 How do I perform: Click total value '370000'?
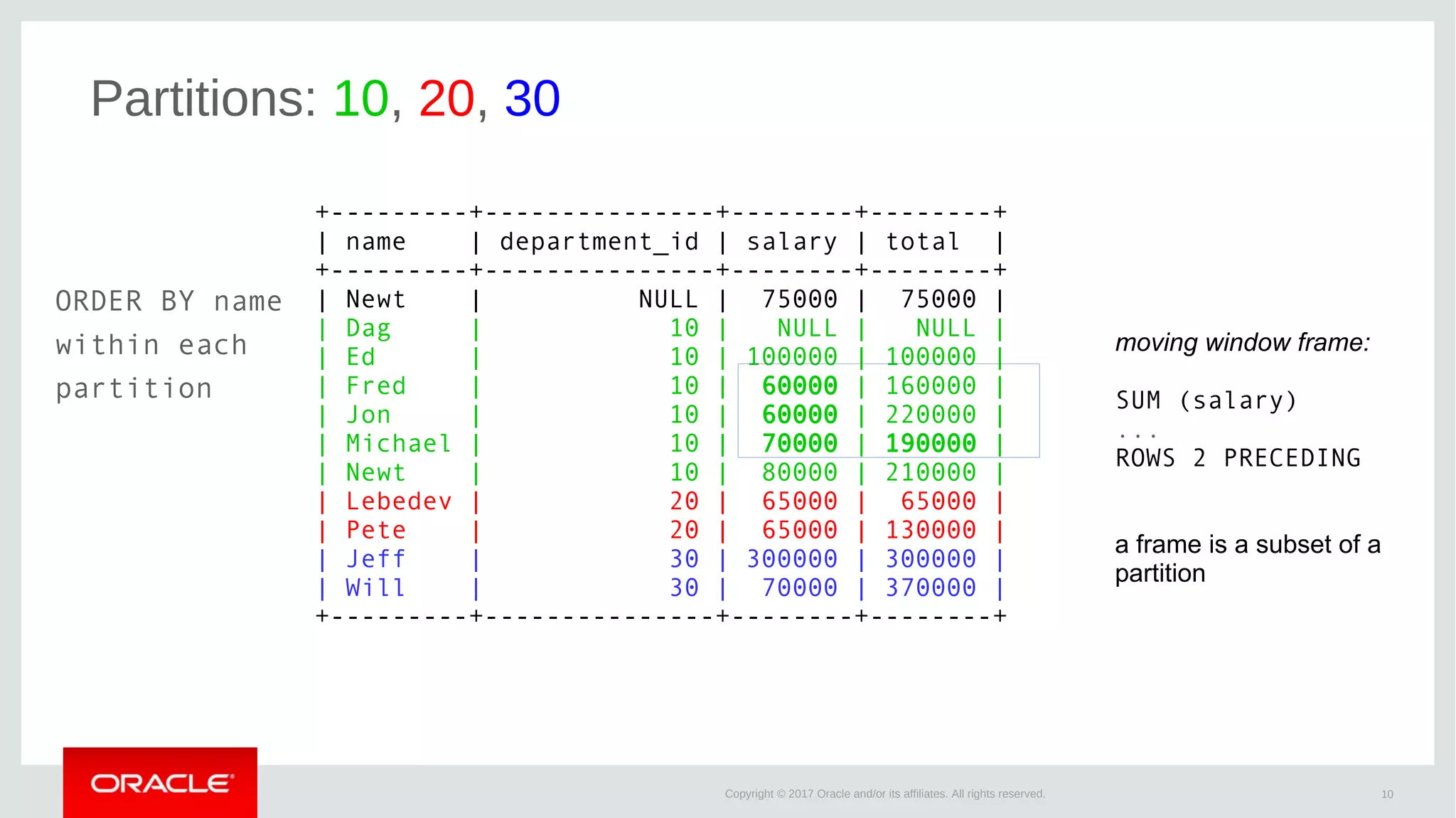tap(931, 588)
